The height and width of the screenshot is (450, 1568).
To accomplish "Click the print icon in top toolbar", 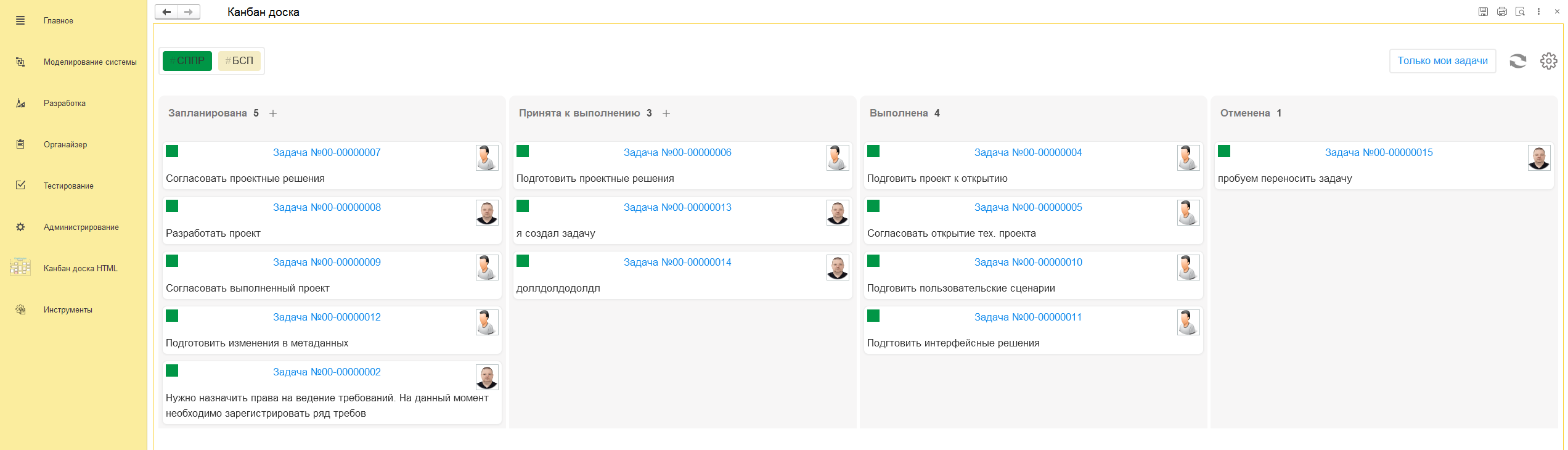I will (x=1501, y=12).
